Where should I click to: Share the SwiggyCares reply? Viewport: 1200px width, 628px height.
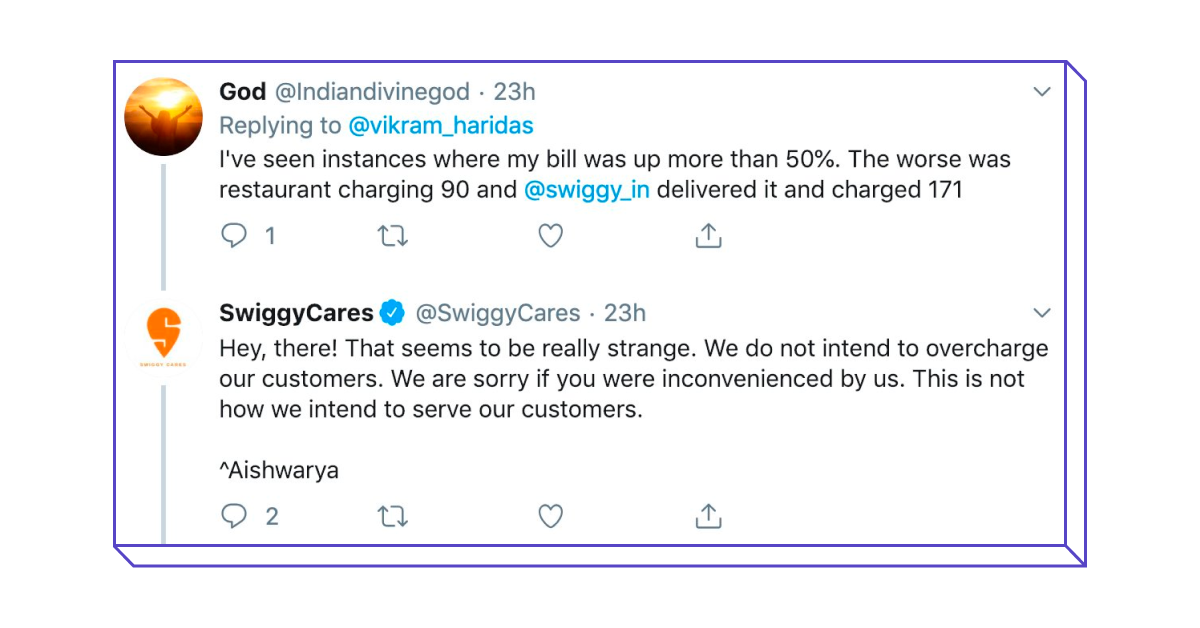click(708, 515)
